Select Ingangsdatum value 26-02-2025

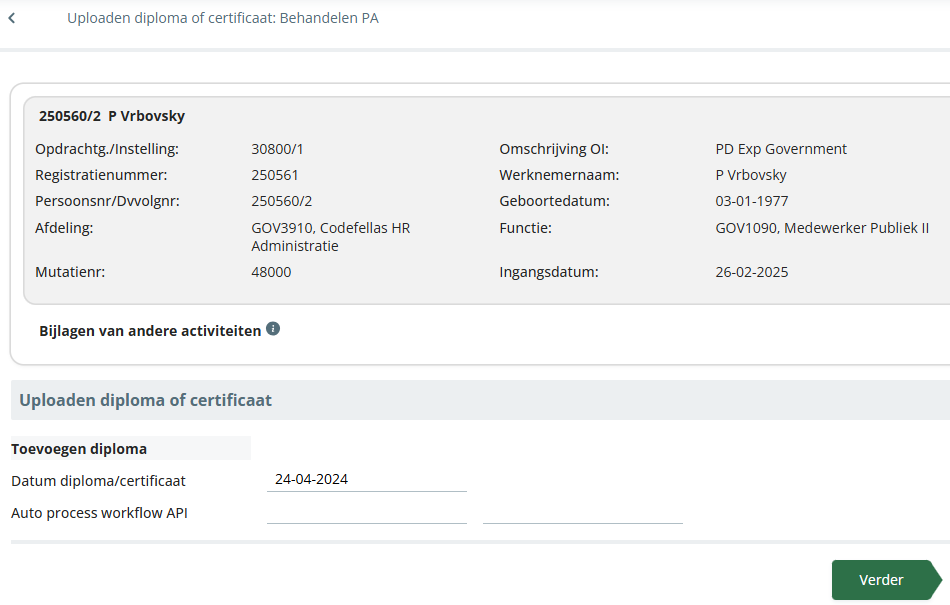[752, 272]
